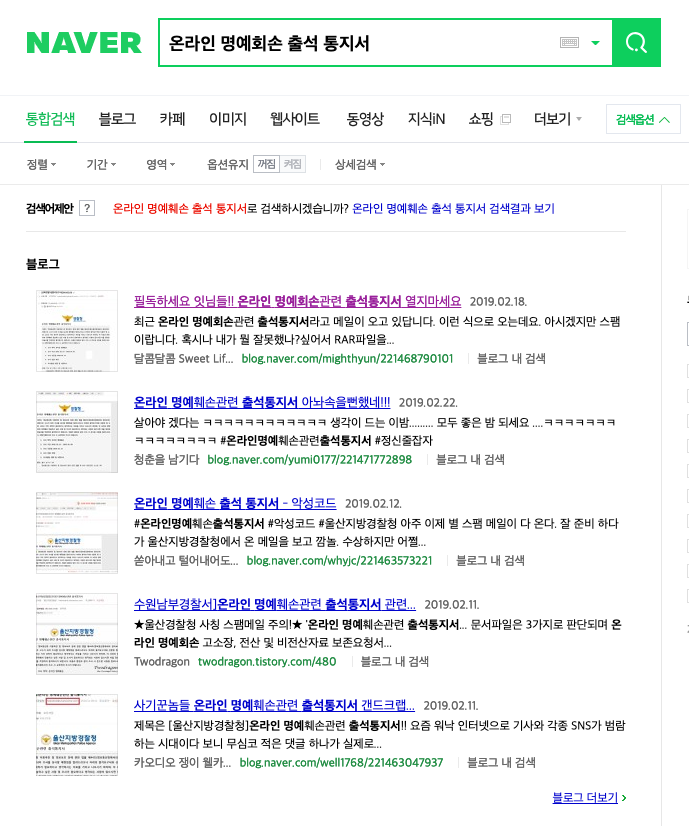Click the 검색어제안 help question mark
This screenshot has height=826, width=689.
click(x=87, y=208)
